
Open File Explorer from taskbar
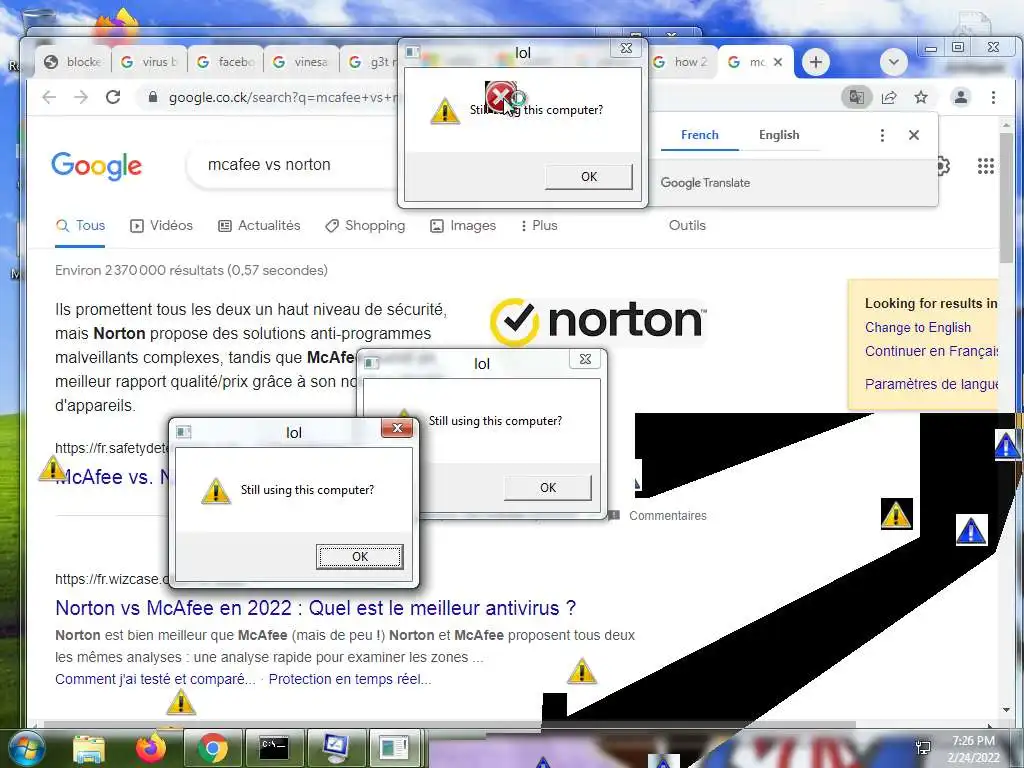point(89,748)
